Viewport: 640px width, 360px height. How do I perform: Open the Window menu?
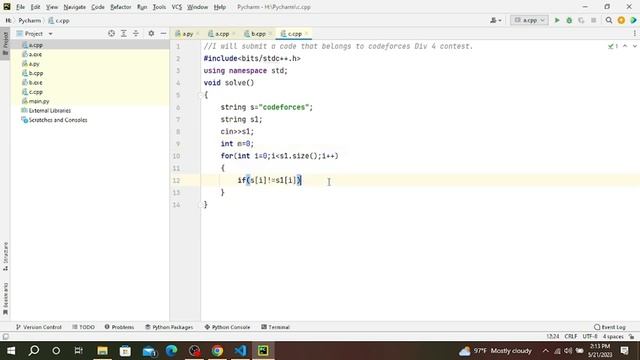[198, 7]
